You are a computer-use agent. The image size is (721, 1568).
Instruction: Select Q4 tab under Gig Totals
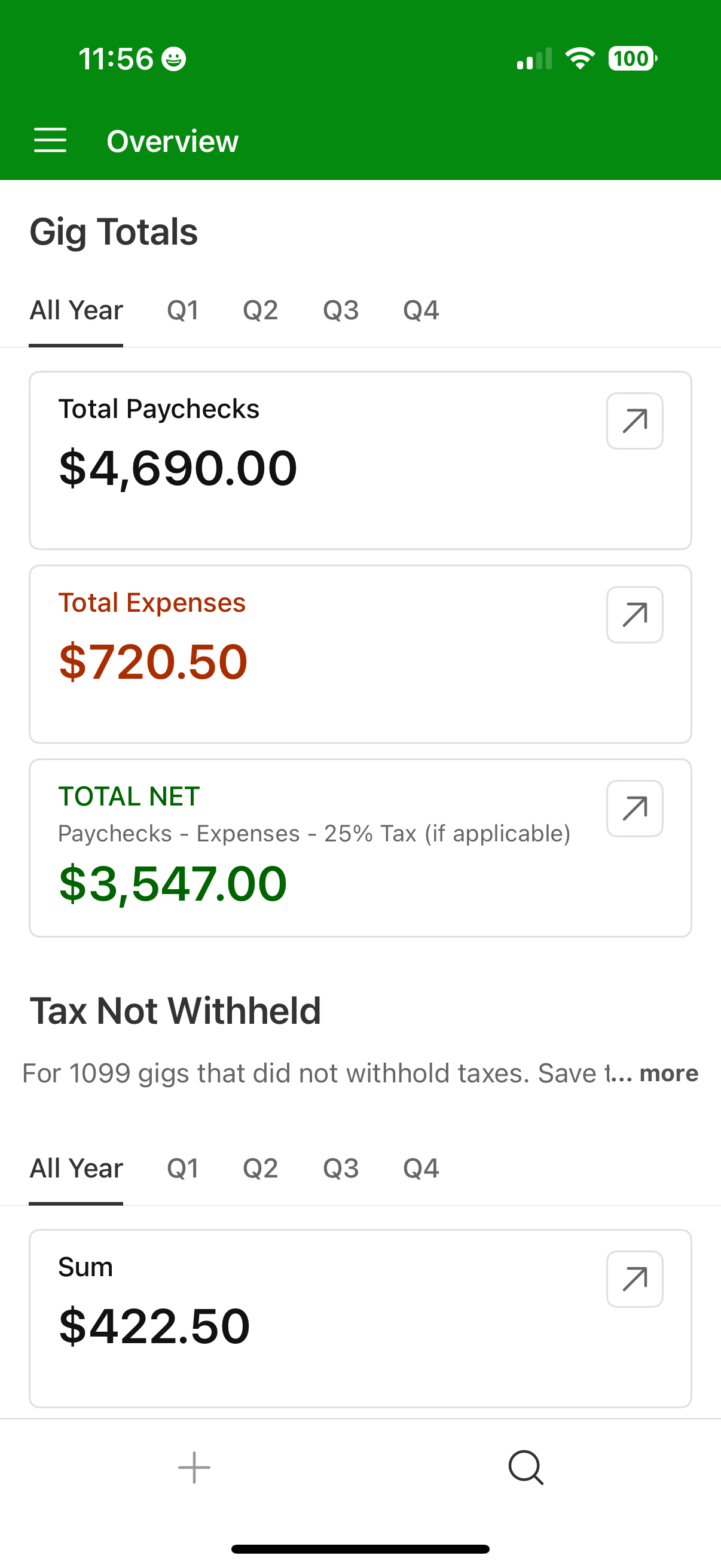pyautogui.click(x=421, y=310)
